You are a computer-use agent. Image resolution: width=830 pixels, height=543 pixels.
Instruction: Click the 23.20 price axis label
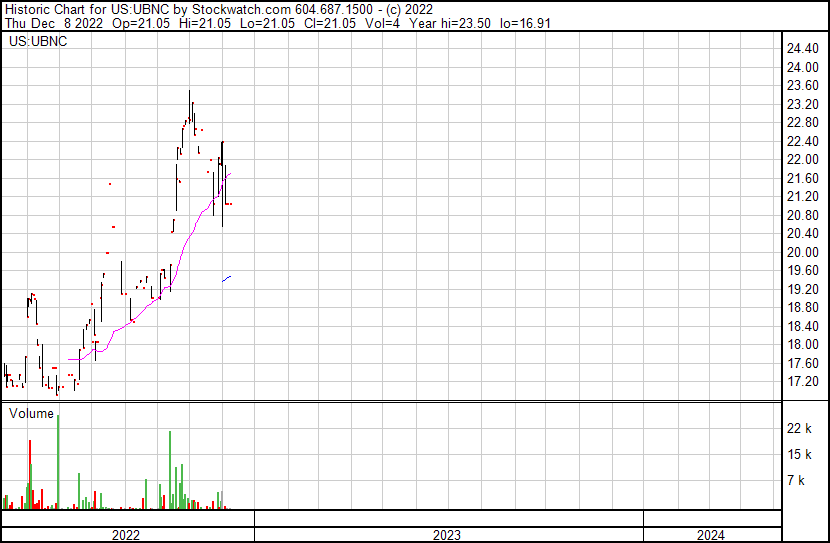802,104
